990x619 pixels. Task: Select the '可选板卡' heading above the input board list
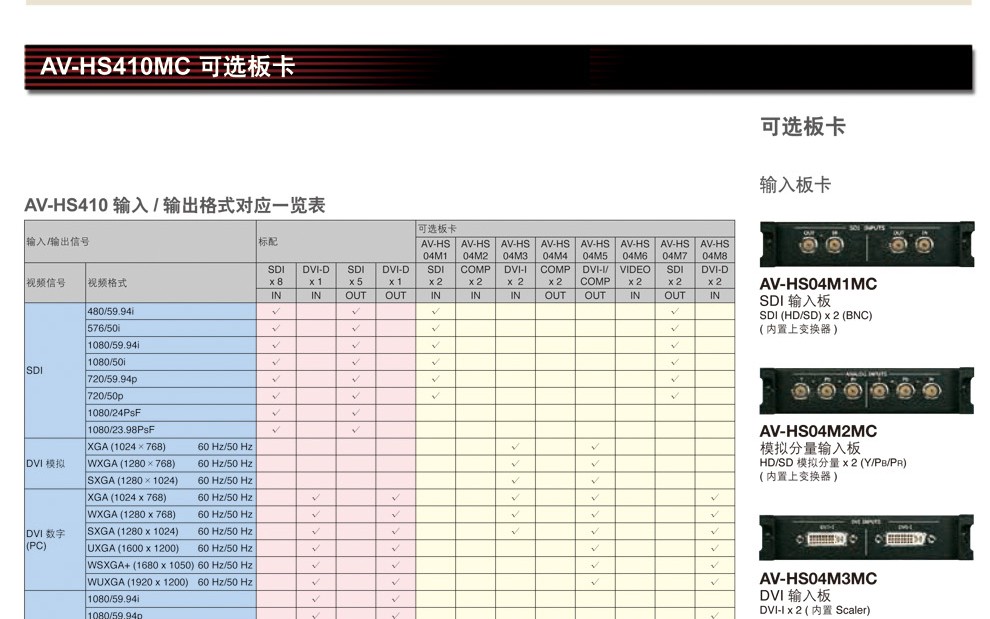[x=802, y=126]
